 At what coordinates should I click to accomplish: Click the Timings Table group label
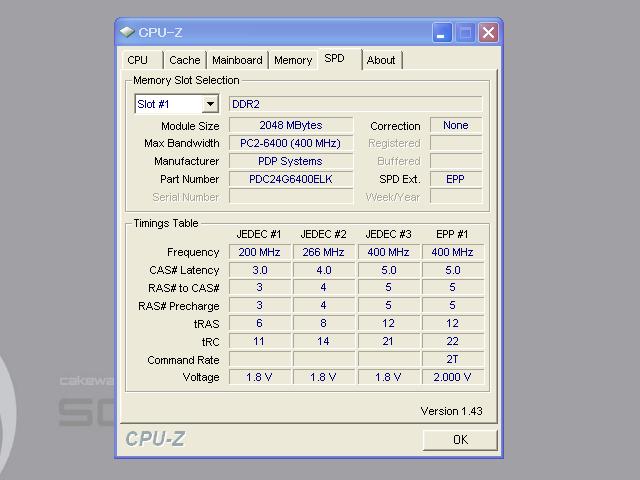click(x=166, y=223)
